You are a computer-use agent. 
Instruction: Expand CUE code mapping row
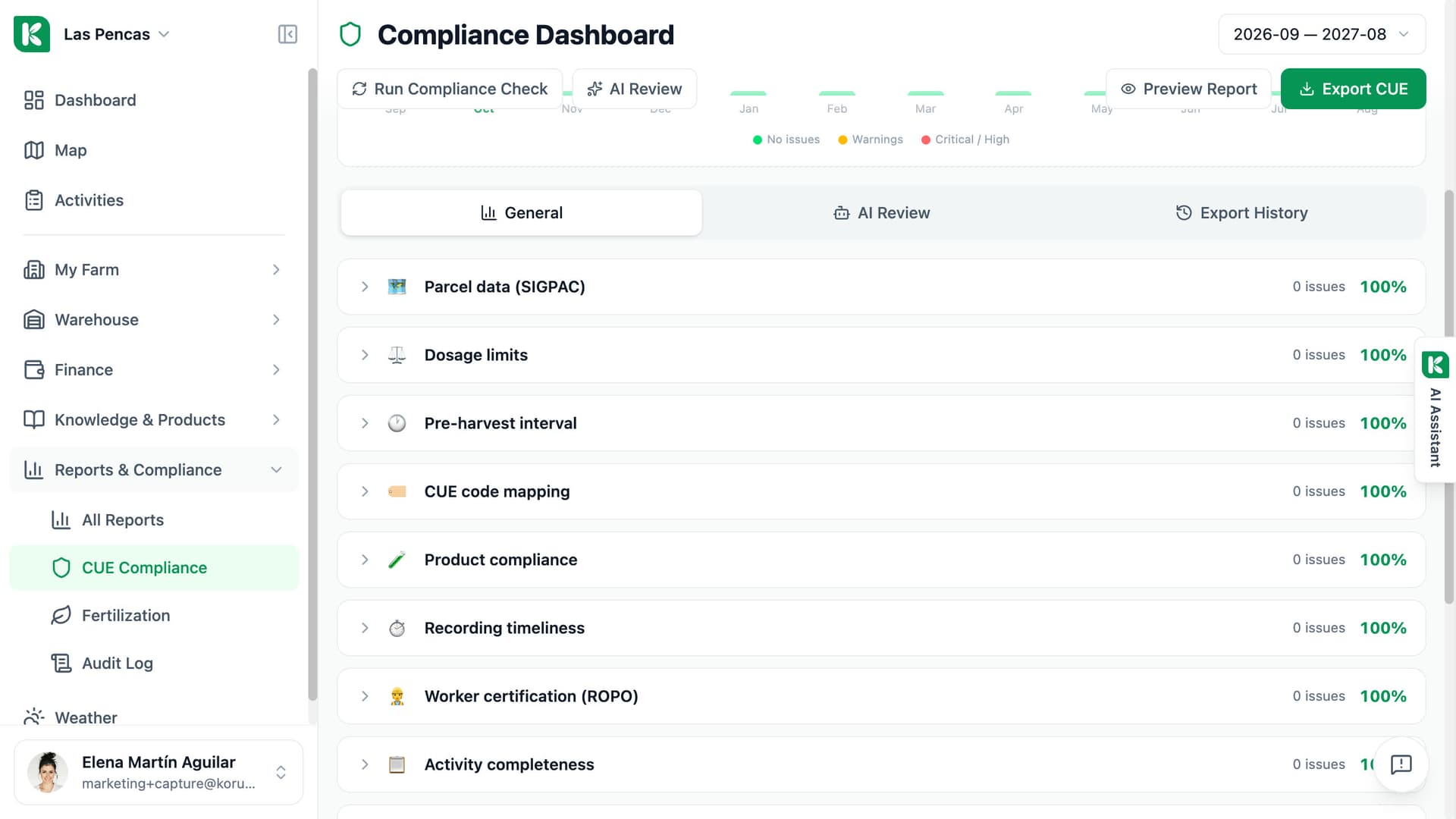pyautogui.click(x=881, y=491)
